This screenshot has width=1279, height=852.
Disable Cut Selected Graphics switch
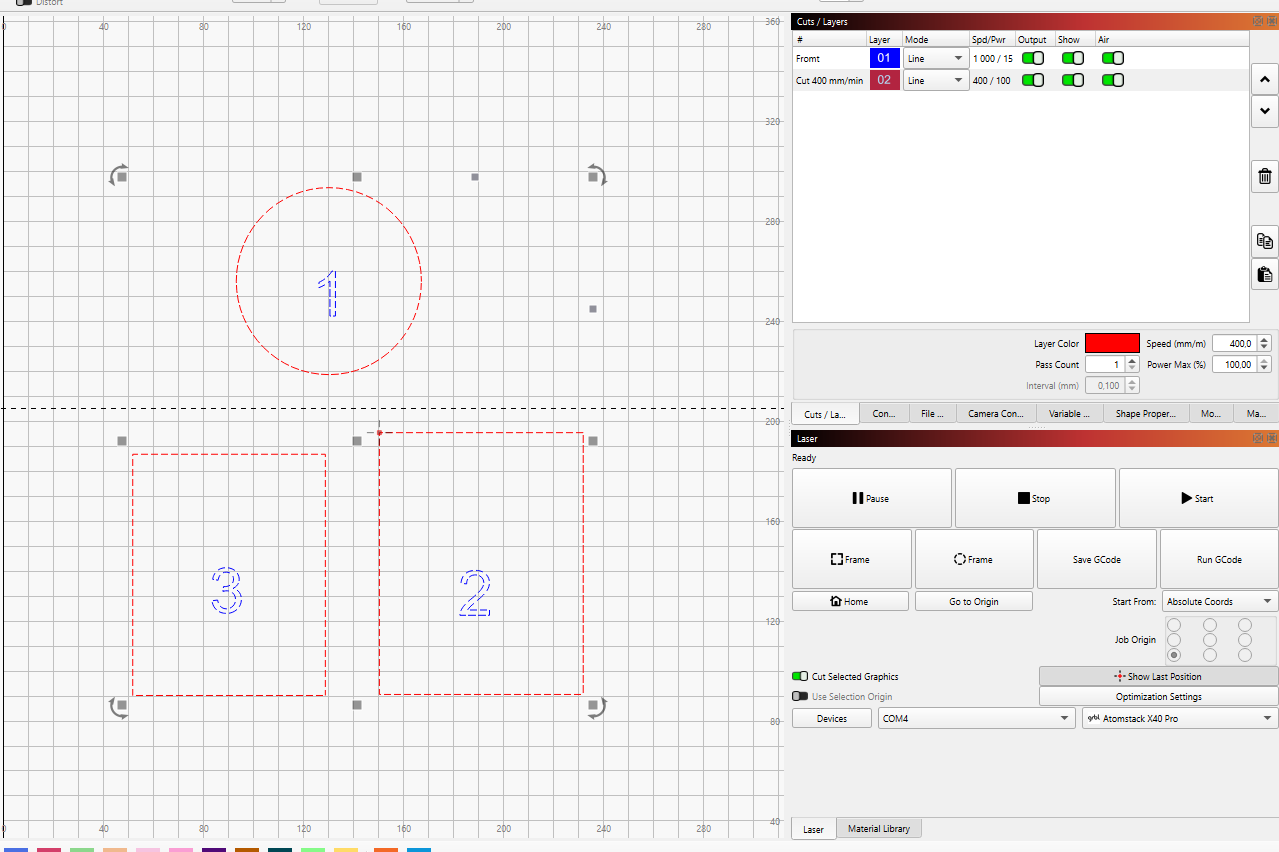pyautogui.click(x=800, y=677)
